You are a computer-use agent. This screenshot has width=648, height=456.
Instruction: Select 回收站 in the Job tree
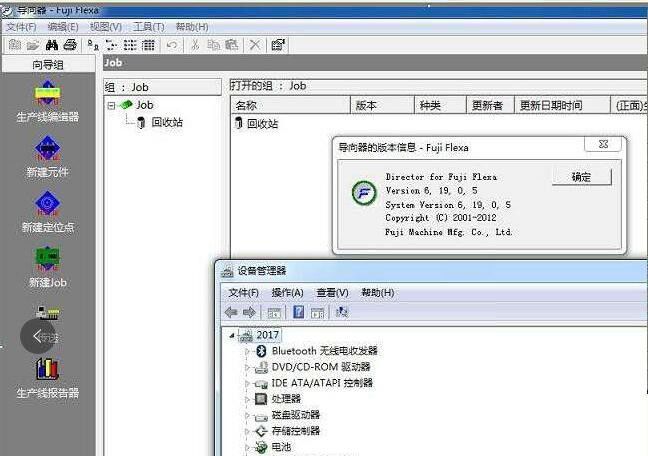167,123
